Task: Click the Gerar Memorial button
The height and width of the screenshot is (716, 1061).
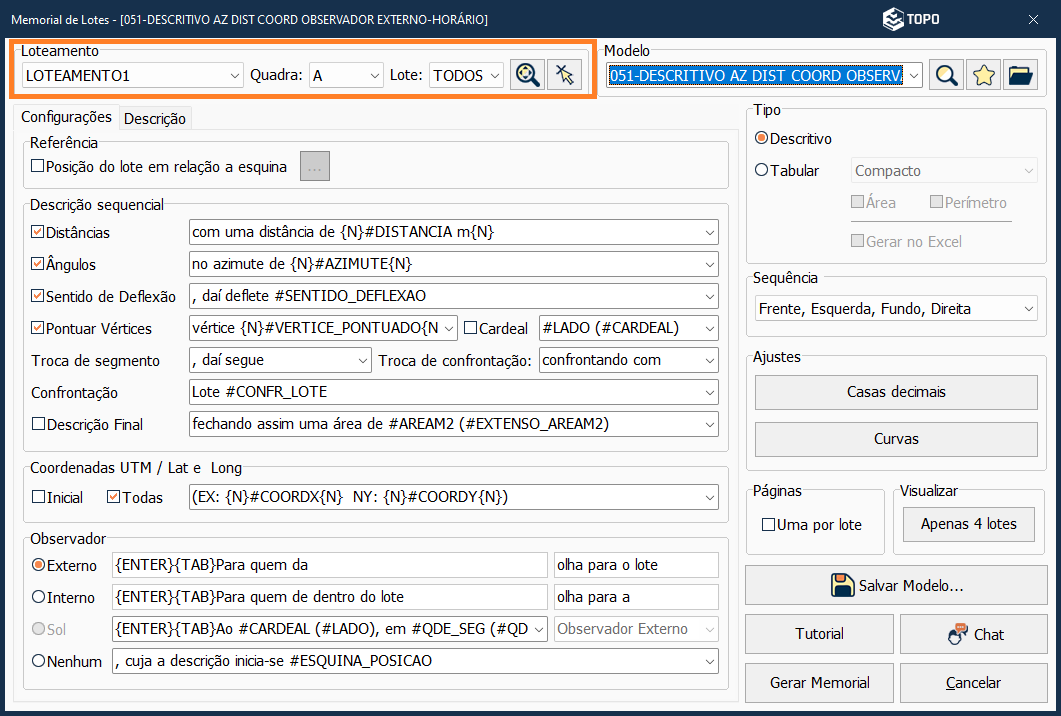Action: [x=819, y=683]
